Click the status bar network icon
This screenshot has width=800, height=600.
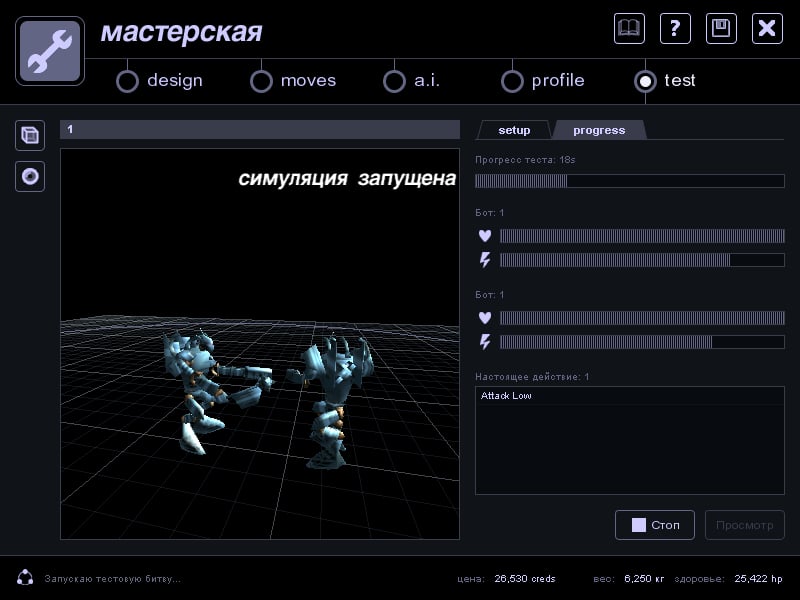(x=25, y=578)
